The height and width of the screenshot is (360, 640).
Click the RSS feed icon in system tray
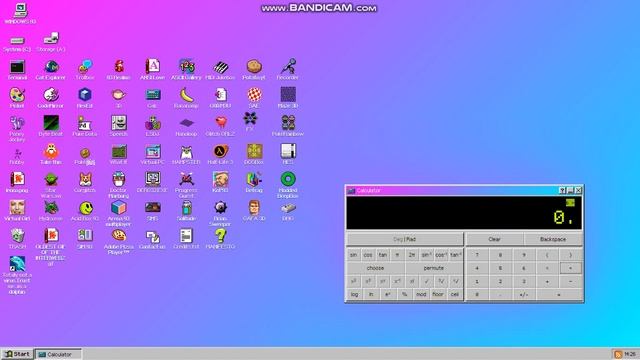pos(618,354)
